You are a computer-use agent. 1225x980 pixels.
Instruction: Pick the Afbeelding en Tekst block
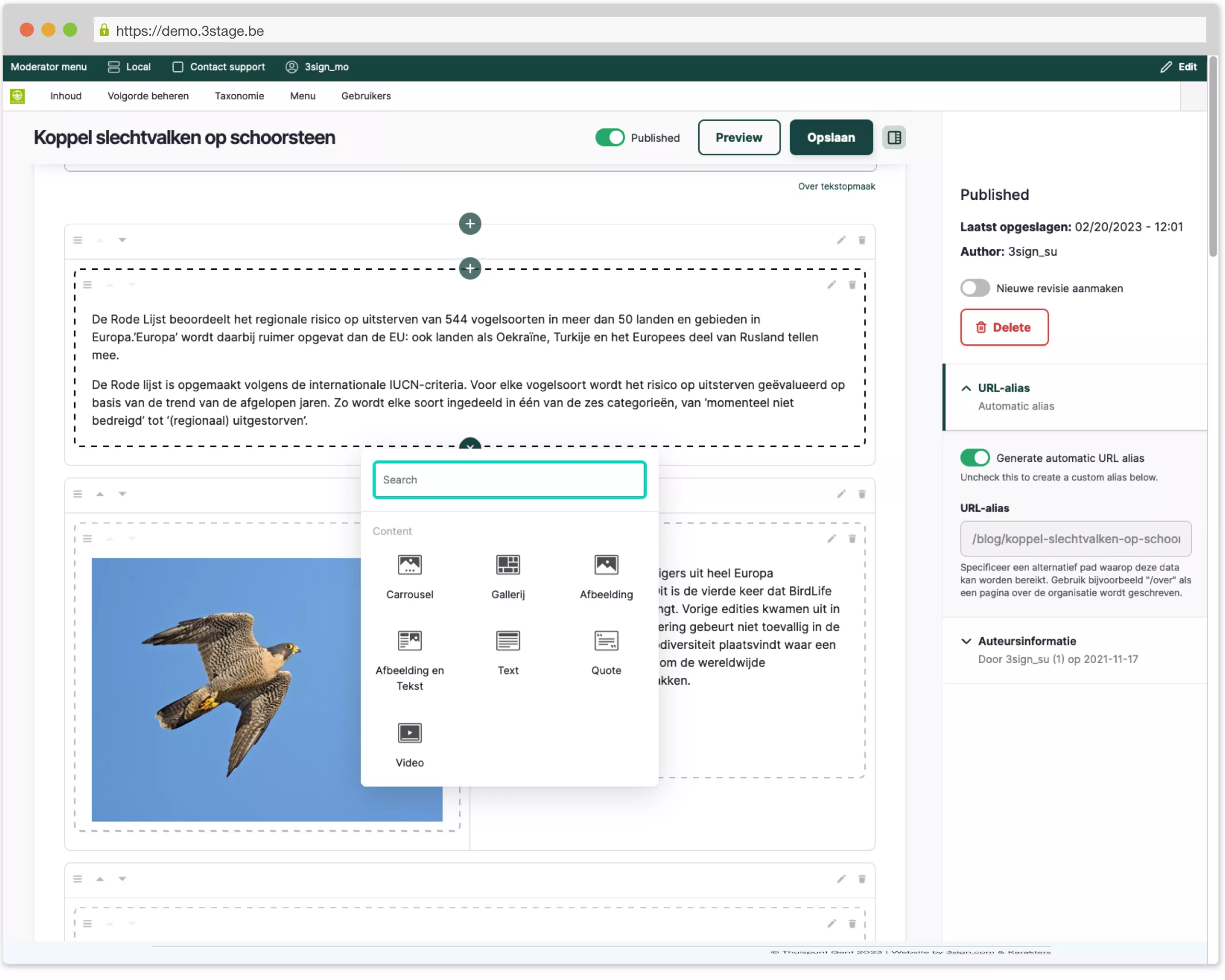tap(409, 641)
